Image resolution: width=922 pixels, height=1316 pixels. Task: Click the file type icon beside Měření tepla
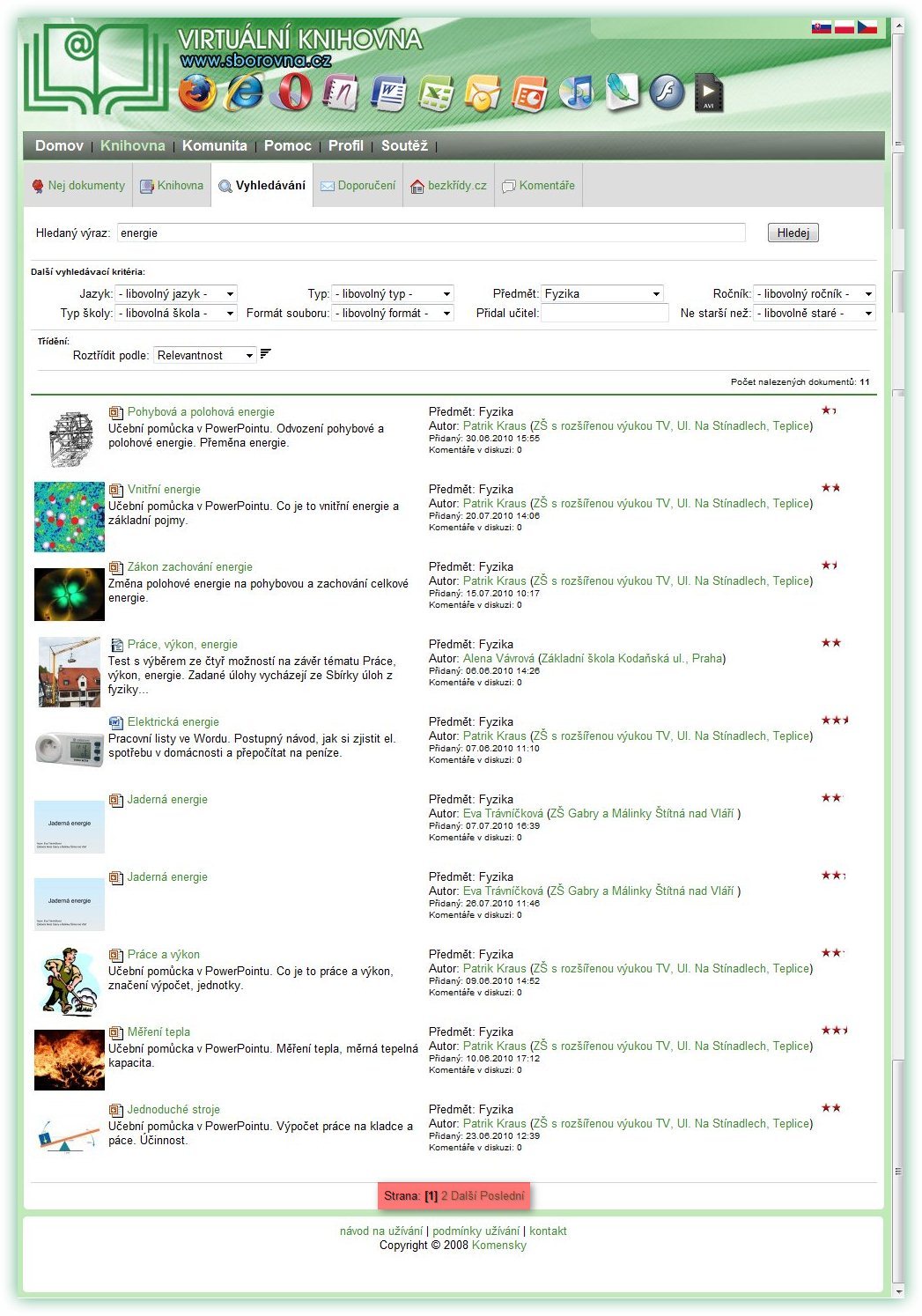115,1032
